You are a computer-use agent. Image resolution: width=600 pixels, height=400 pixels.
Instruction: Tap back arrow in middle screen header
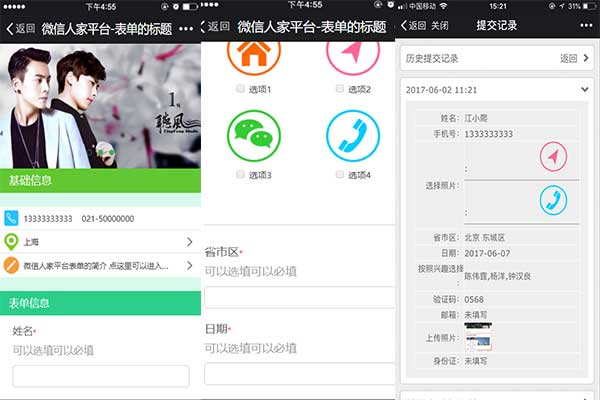click(203, 26)
